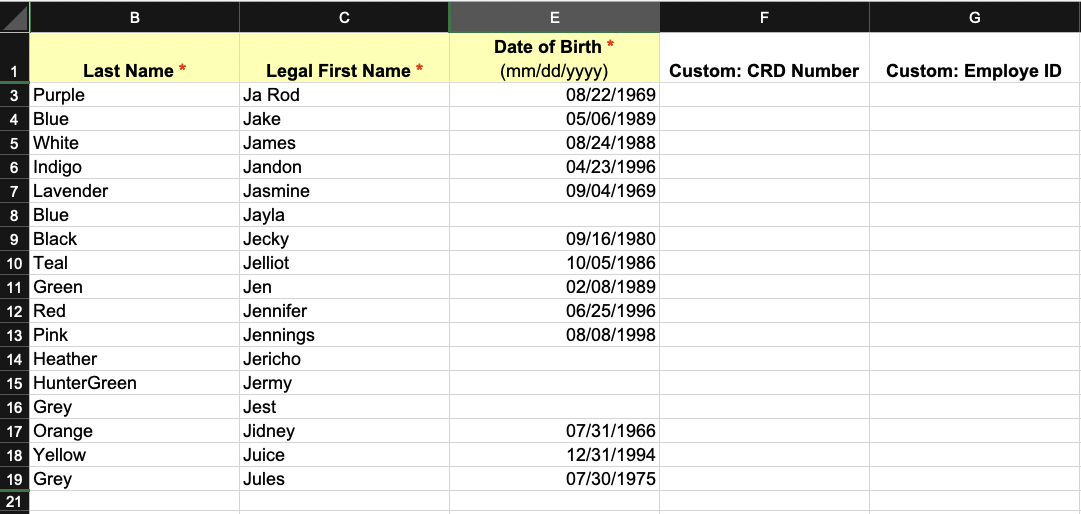
Task: Select the column C header
Action: pyautogui.click(x=344, y=16)
